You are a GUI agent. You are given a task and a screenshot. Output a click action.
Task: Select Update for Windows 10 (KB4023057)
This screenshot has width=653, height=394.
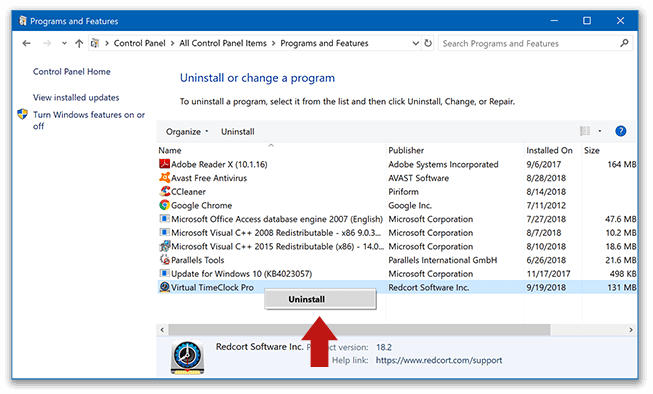tap(242, 274)
